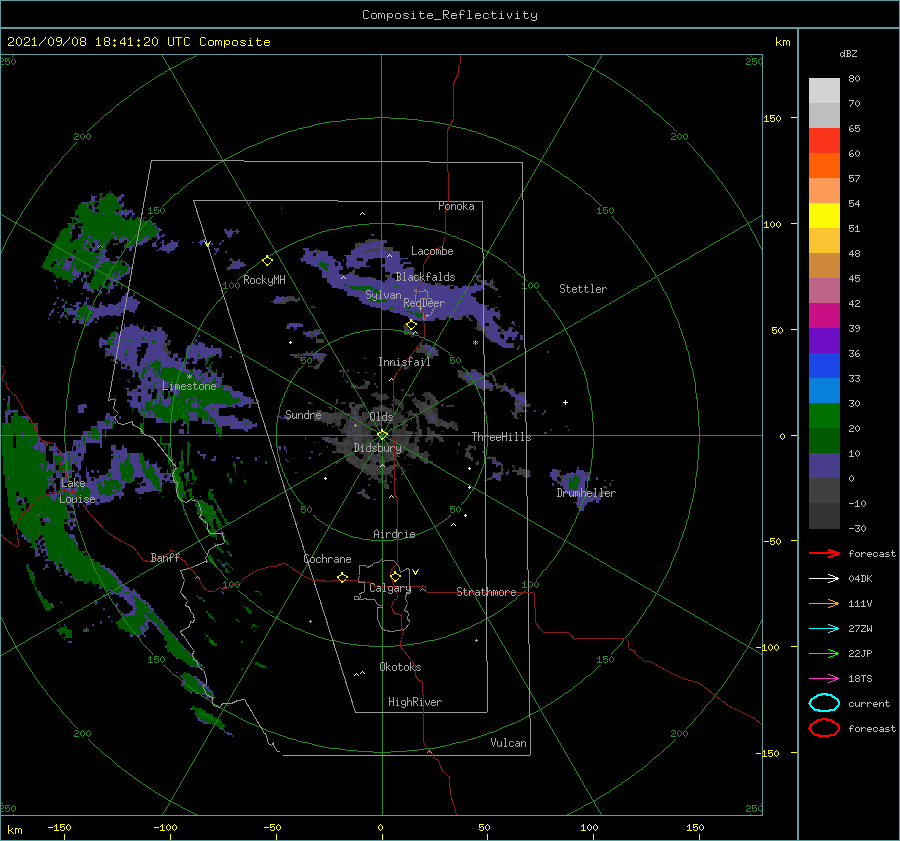Click the Airdrie city label

(x=394, y=534)
